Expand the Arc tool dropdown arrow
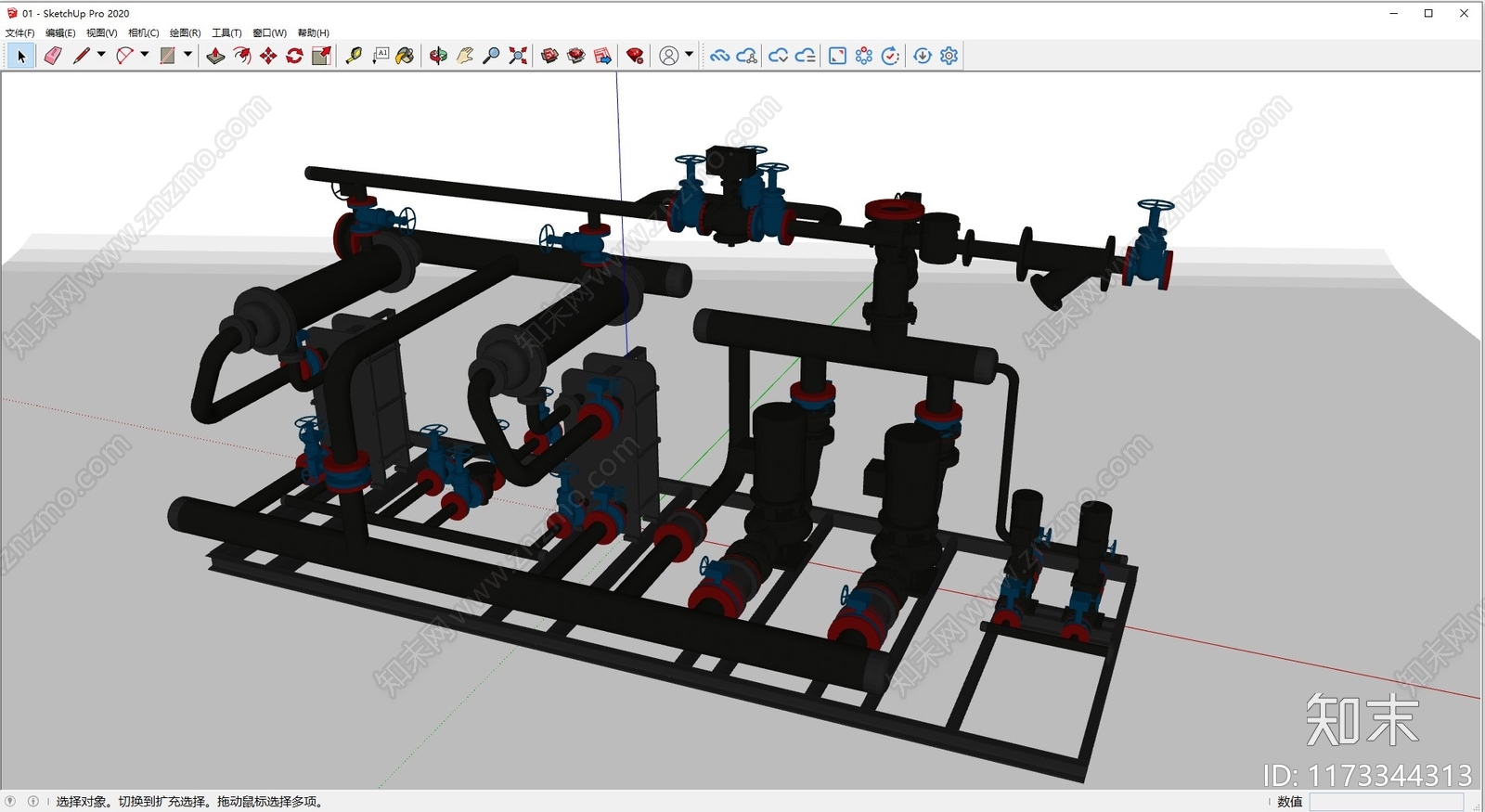Image resolution: width=1485 pixels, height=812 pixels. coord(145,55)
